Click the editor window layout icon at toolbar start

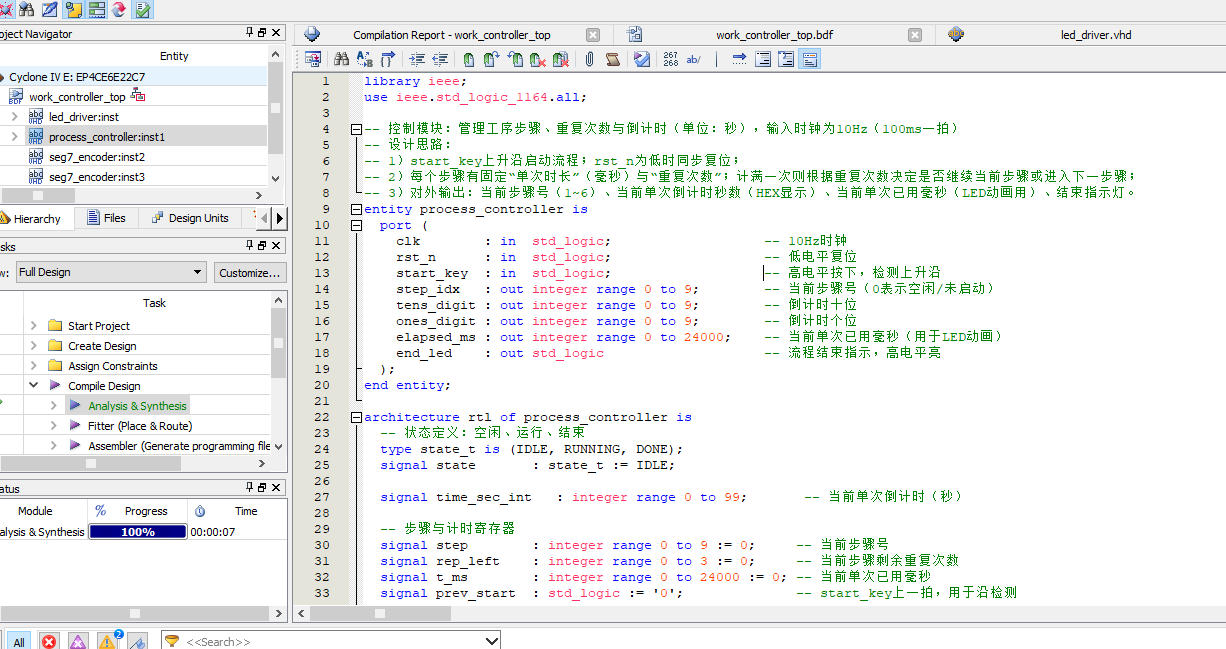[x=313, y=59]
